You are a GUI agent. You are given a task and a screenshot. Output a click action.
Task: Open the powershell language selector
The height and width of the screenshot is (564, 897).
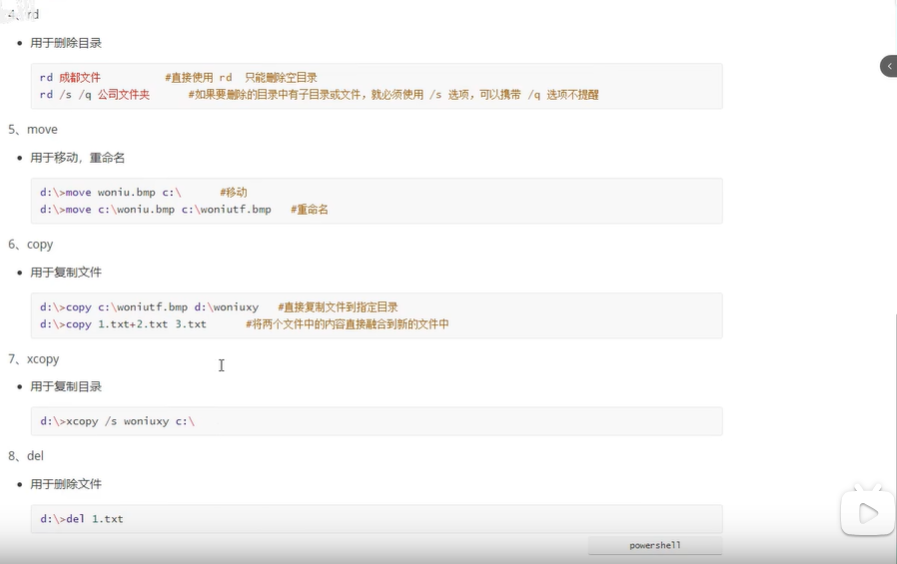pyautogui.click(x=655, y=545)
